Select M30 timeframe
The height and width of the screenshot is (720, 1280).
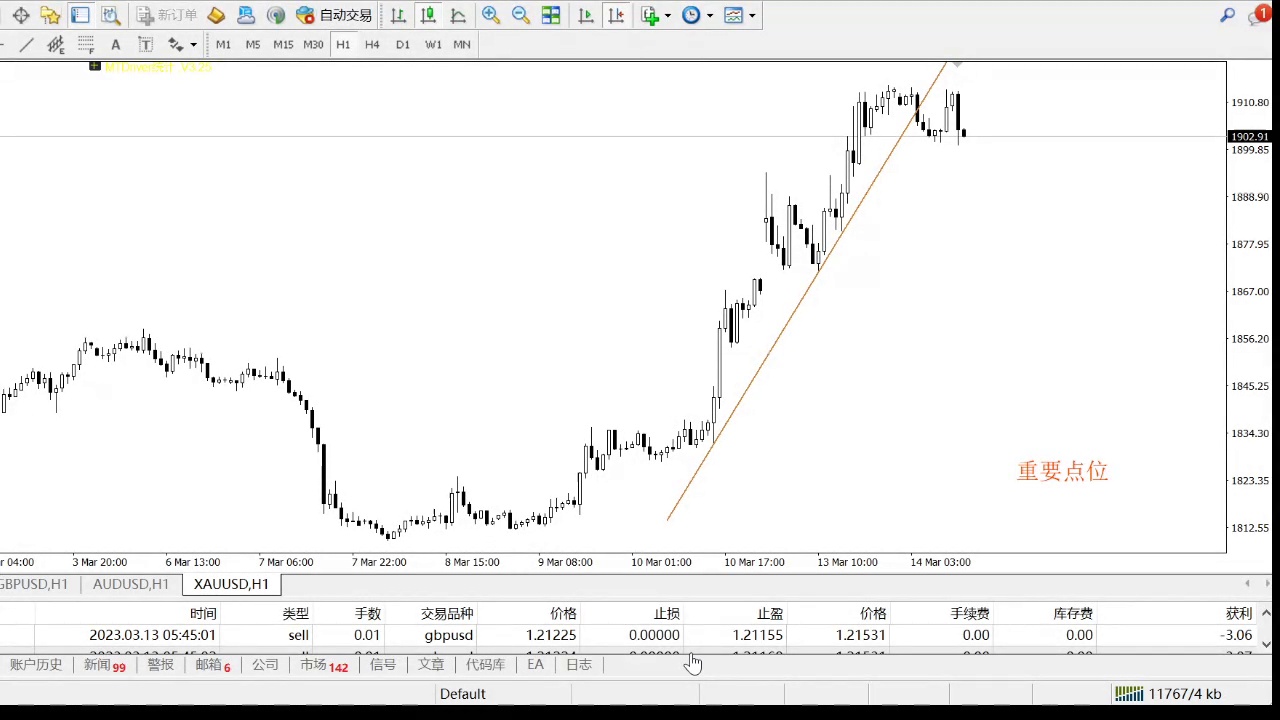(x=313, y=44)
